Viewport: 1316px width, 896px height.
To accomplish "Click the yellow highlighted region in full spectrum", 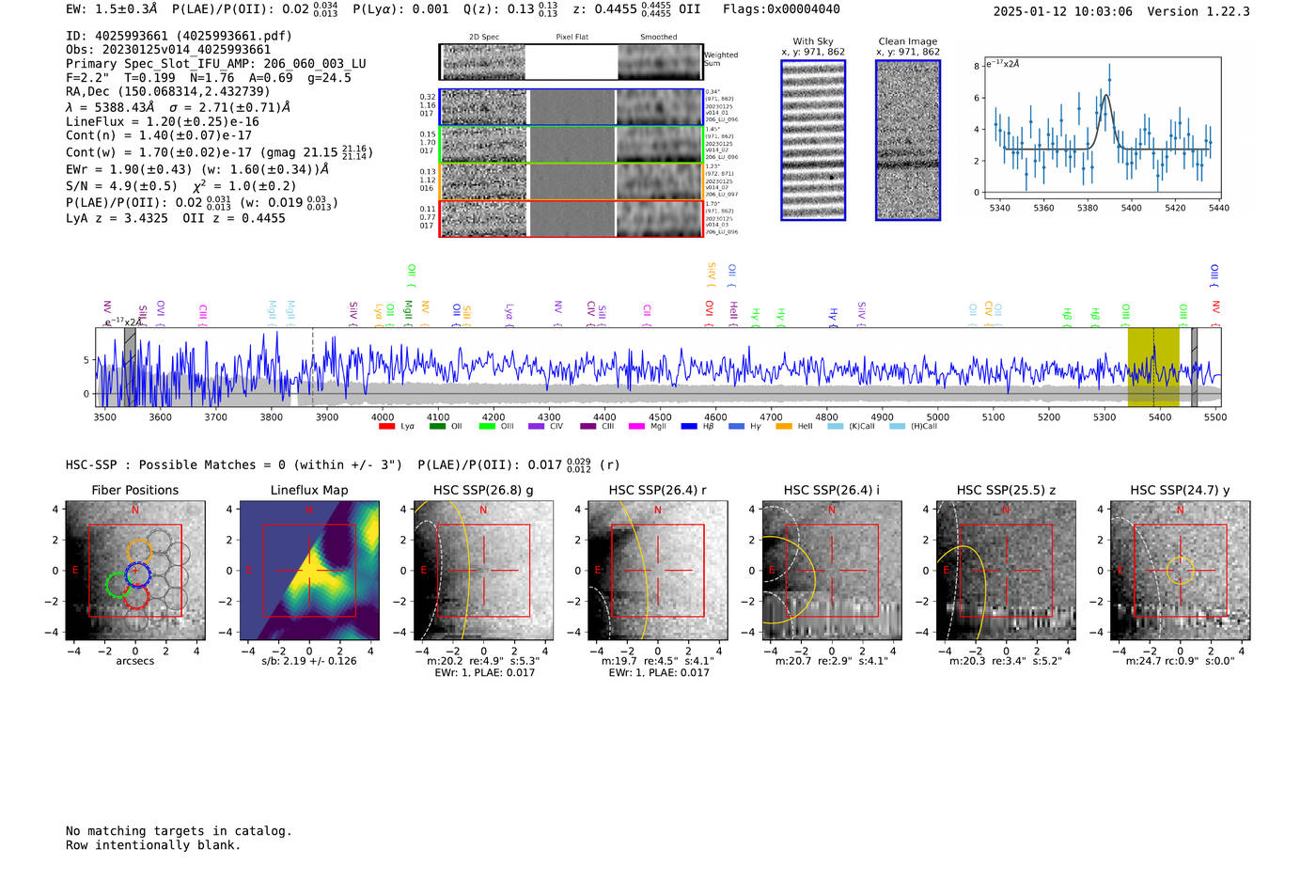I will pos(1153,367).
